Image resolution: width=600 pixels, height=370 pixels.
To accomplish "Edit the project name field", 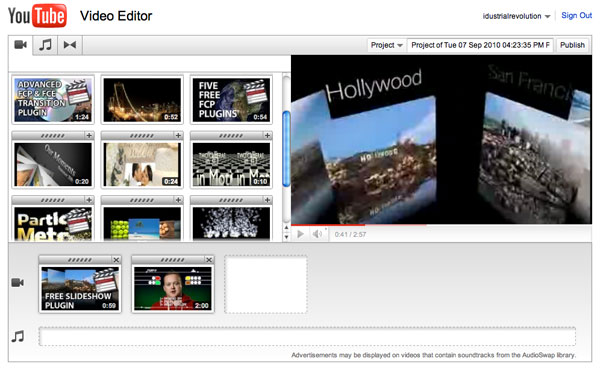I will pos(480,45).
